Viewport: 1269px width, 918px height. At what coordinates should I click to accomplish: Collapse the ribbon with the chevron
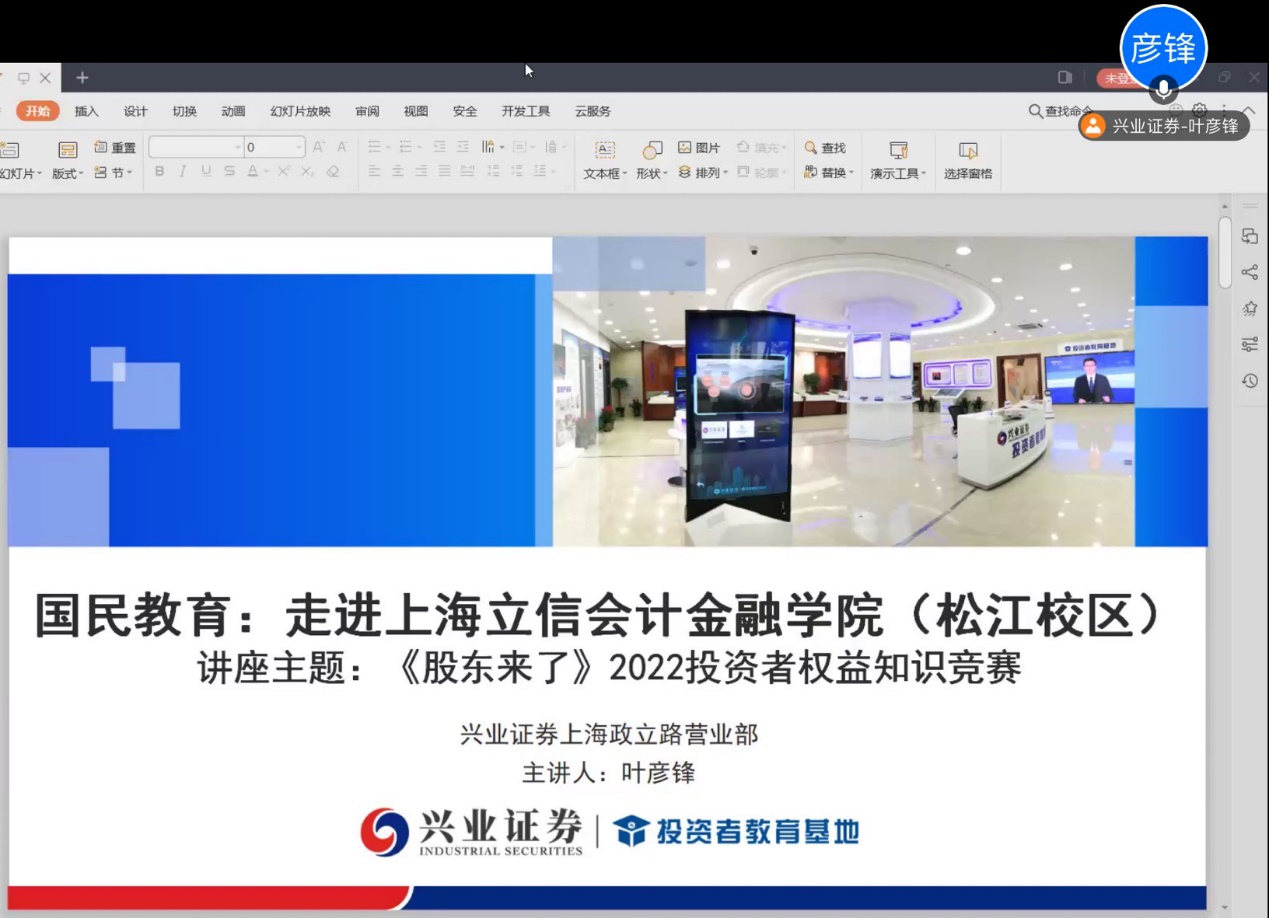pos(1249,111)
